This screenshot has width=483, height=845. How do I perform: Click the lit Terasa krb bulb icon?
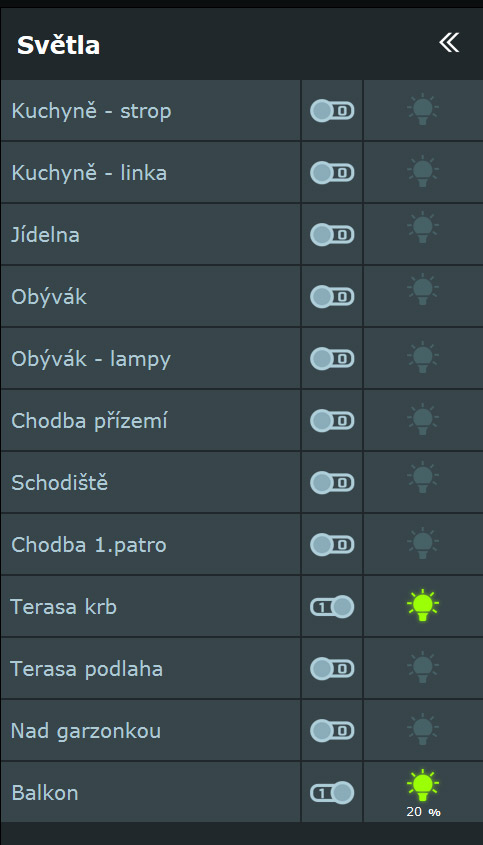(423, 606)
